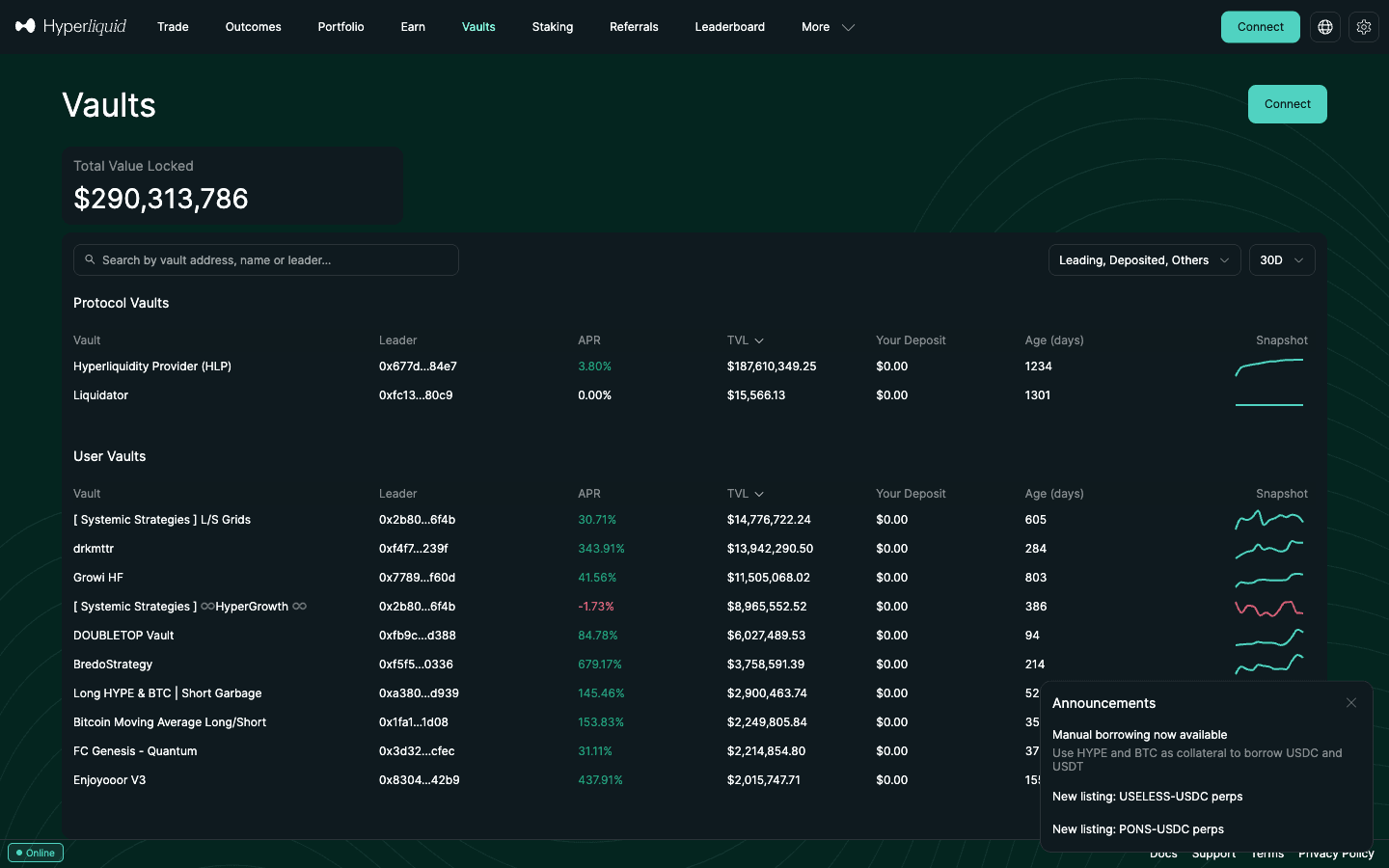Open Leading, Deposited, Others filter dropdown

pyautogui.click(x=1145, y=259)
